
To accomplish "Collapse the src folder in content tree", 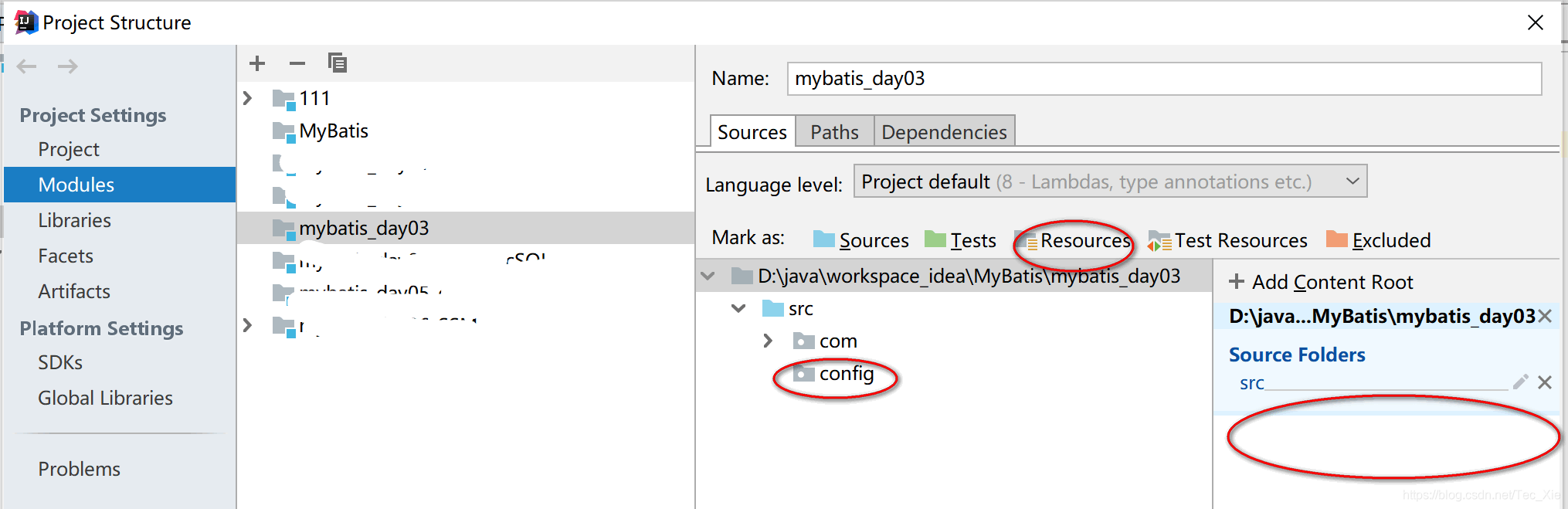I will 738,308.
